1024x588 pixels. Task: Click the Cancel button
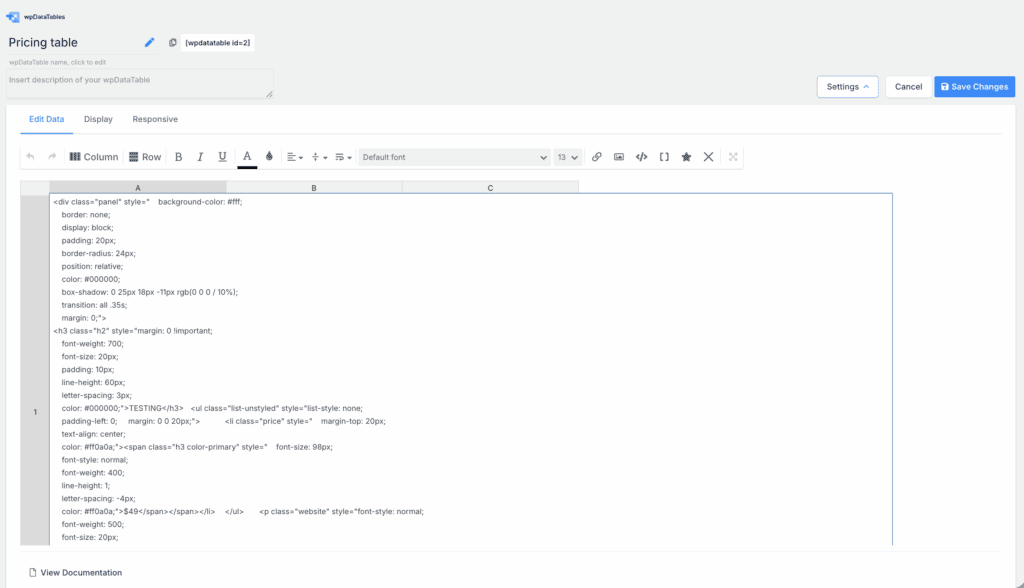tap(908, 87)
